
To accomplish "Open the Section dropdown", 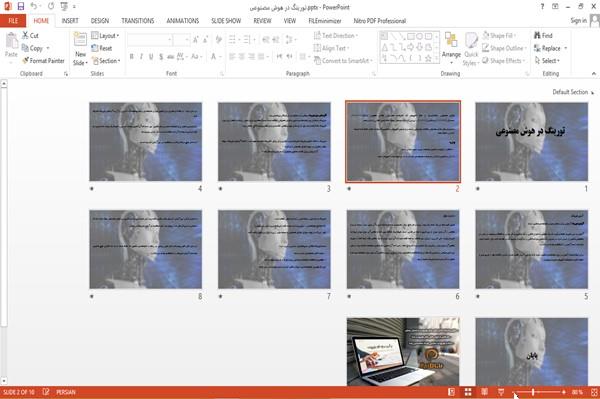I will click(x=106, y=61).
